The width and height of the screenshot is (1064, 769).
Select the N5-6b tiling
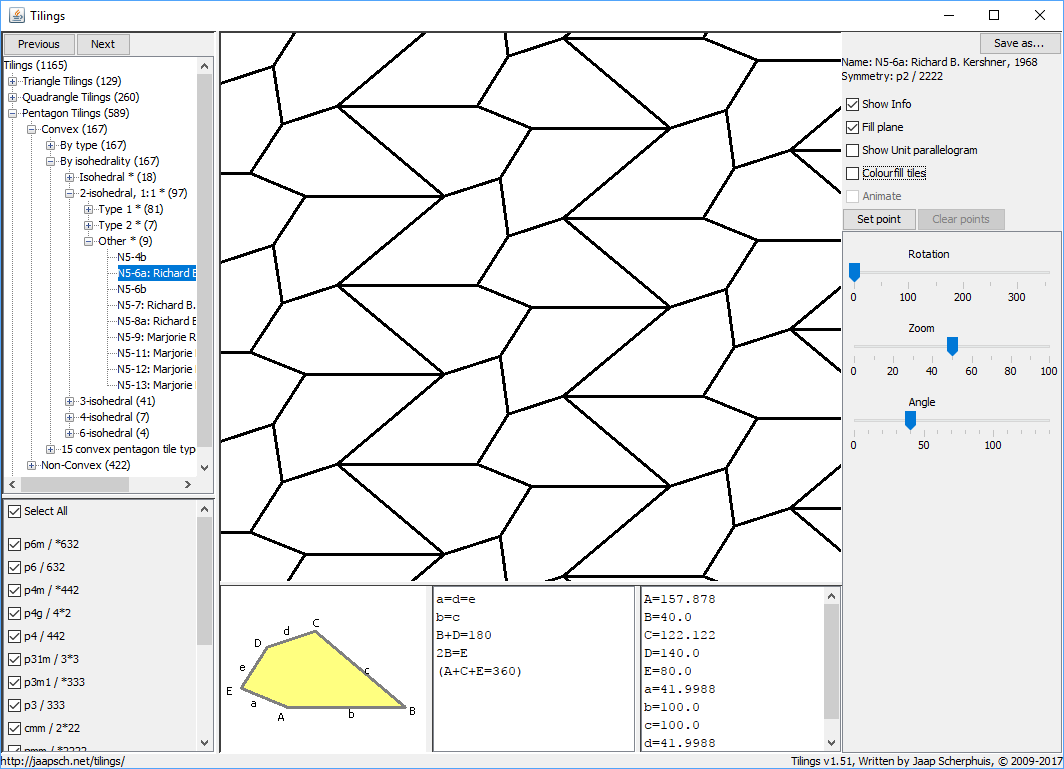132,289
